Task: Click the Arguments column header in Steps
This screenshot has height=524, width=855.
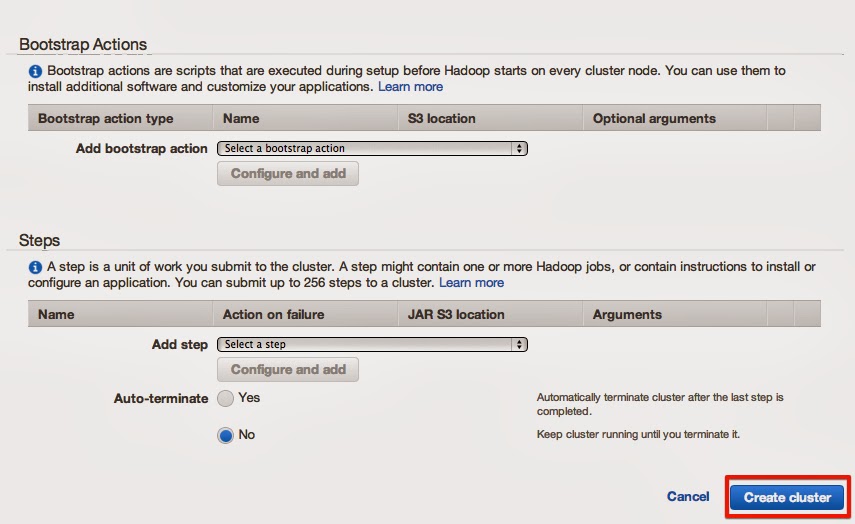Action: pyautogui.click(x=627, y=314)
